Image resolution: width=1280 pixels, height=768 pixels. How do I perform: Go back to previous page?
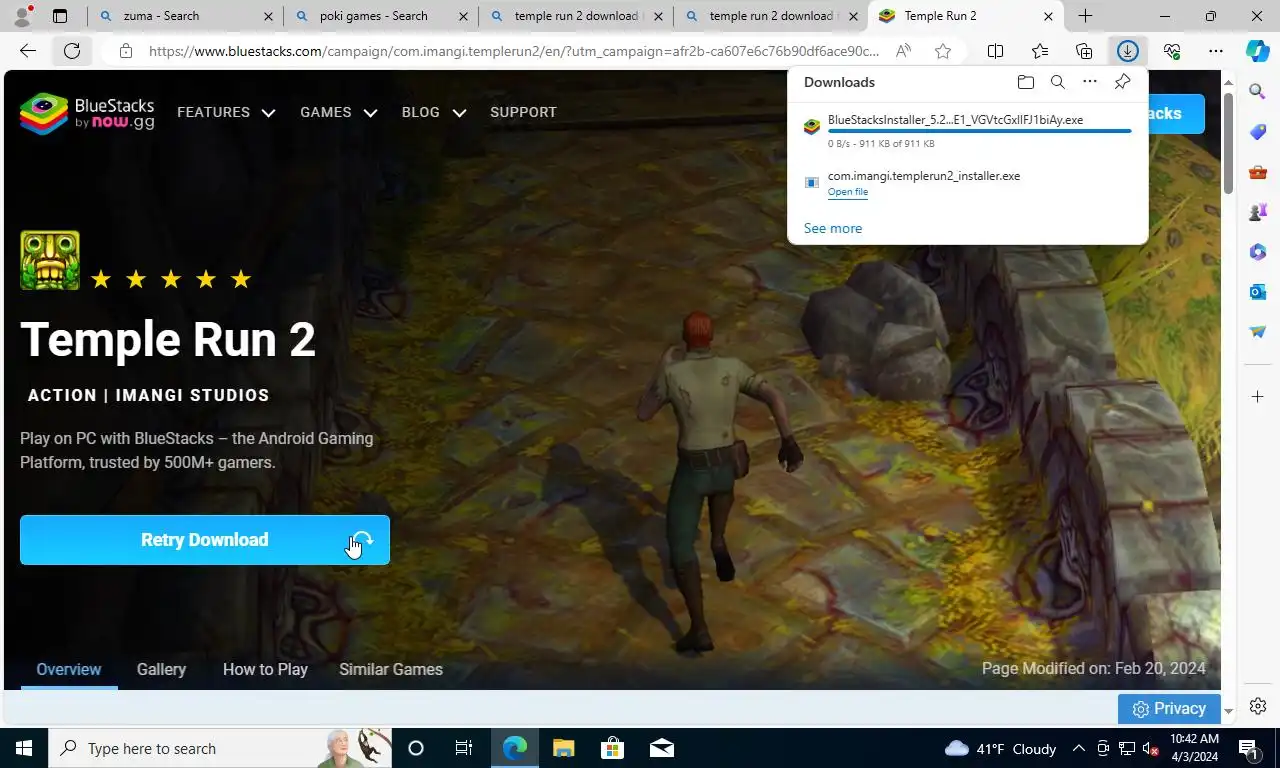click(x=28, y=51)
